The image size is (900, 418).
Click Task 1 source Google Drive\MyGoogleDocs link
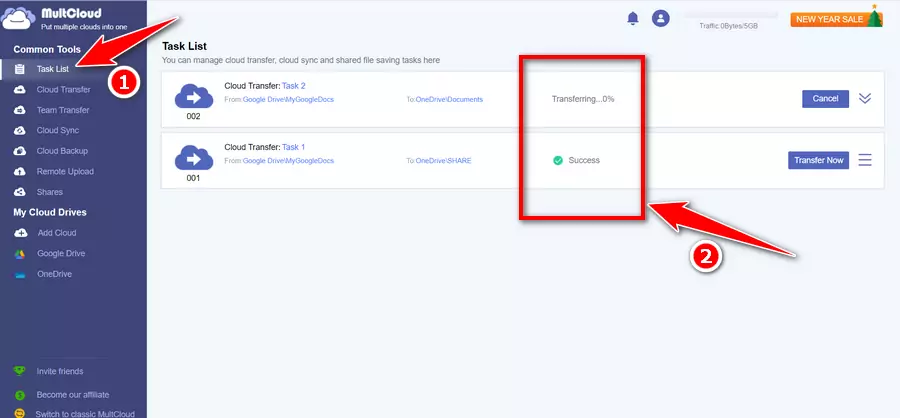[x=288, y=161]
